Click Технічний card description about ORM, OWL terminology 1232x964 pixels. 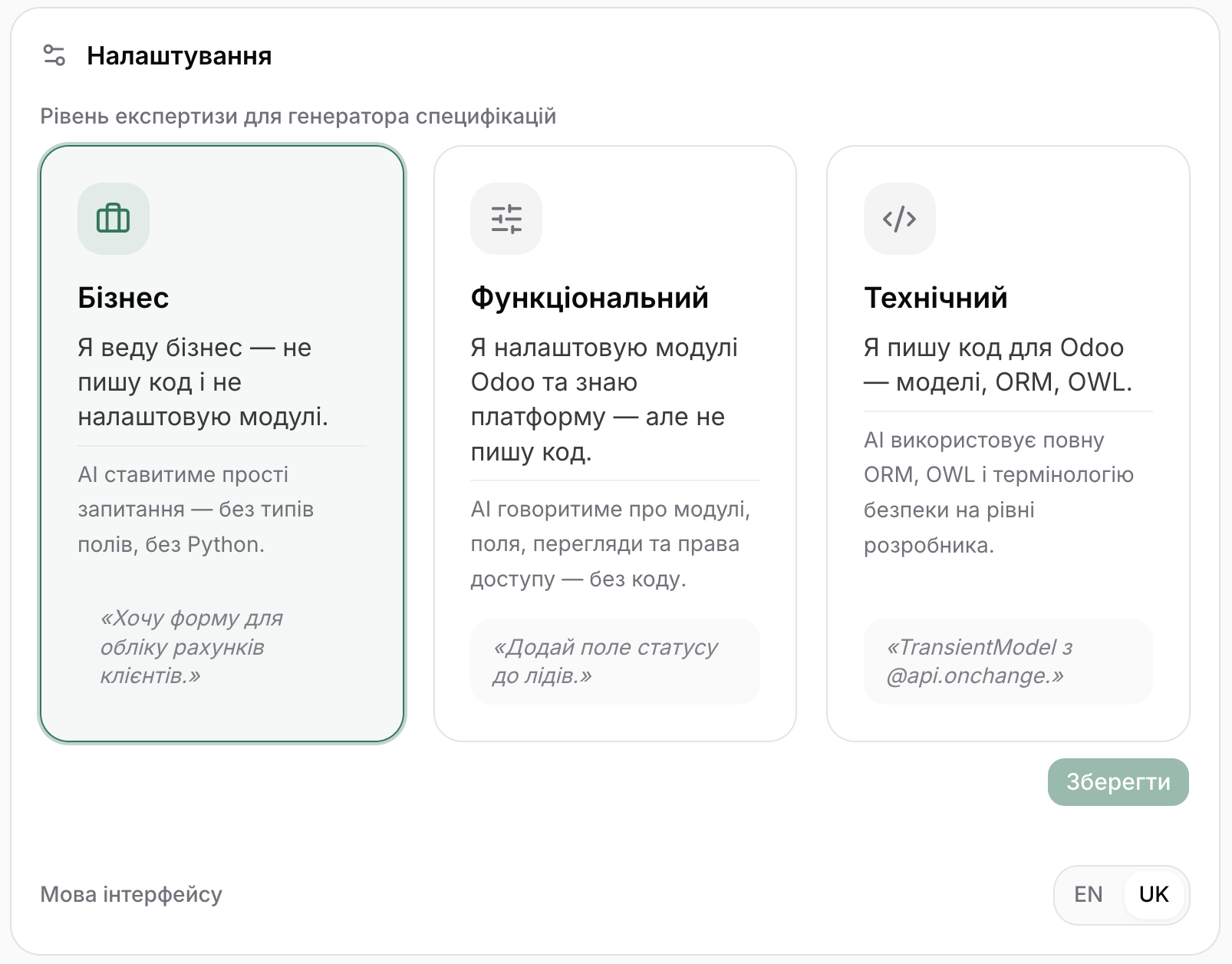coord(999,493)
